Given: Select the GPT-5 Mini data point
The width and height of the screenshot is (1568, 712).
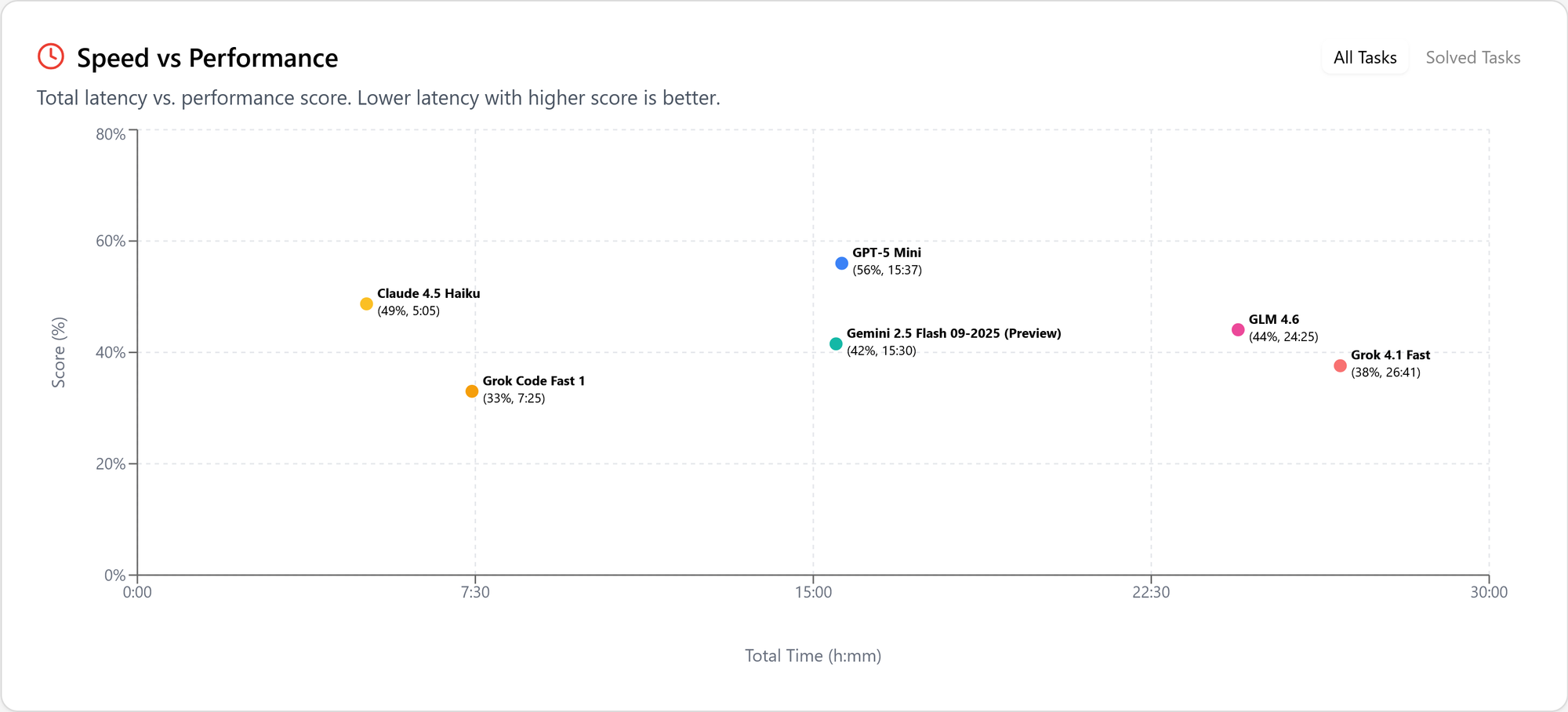Looking at the screenshot, I should click(x=840, y=263).
